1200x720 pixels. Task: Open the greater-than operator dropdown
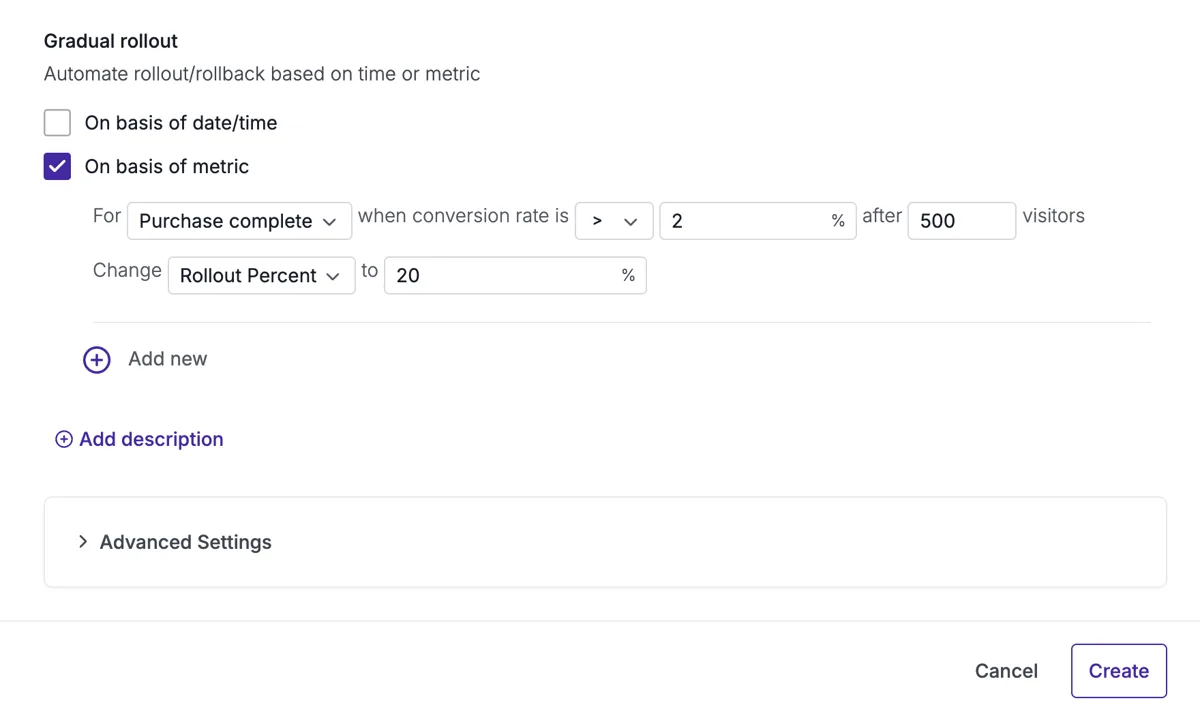614,221
